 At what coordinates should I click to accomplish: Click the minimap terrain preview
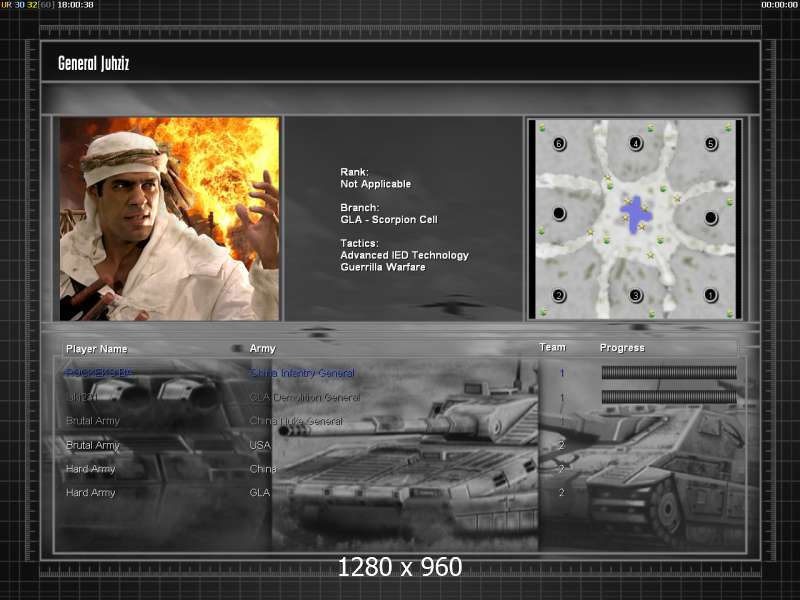(635, 219)
